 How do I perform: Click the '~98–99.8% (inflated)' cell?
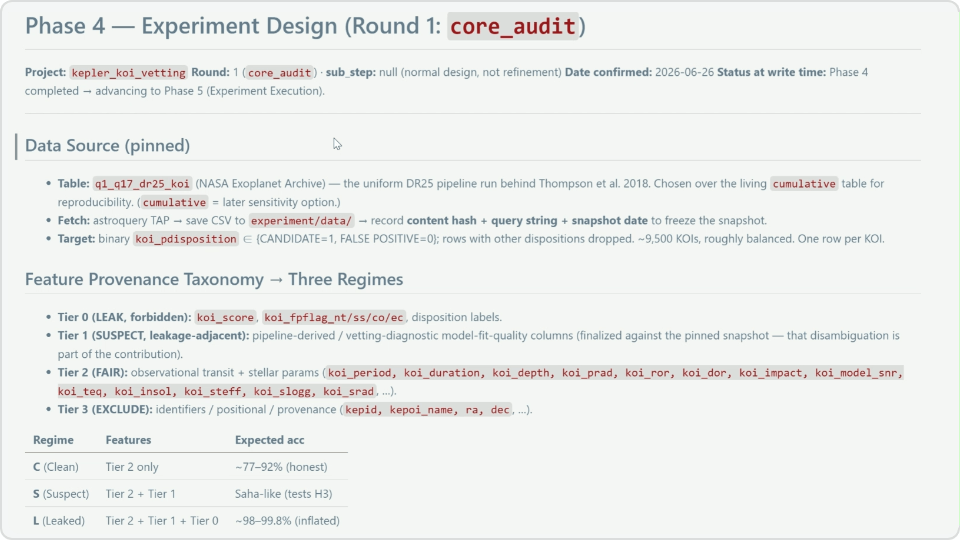[x=287, y=520]
